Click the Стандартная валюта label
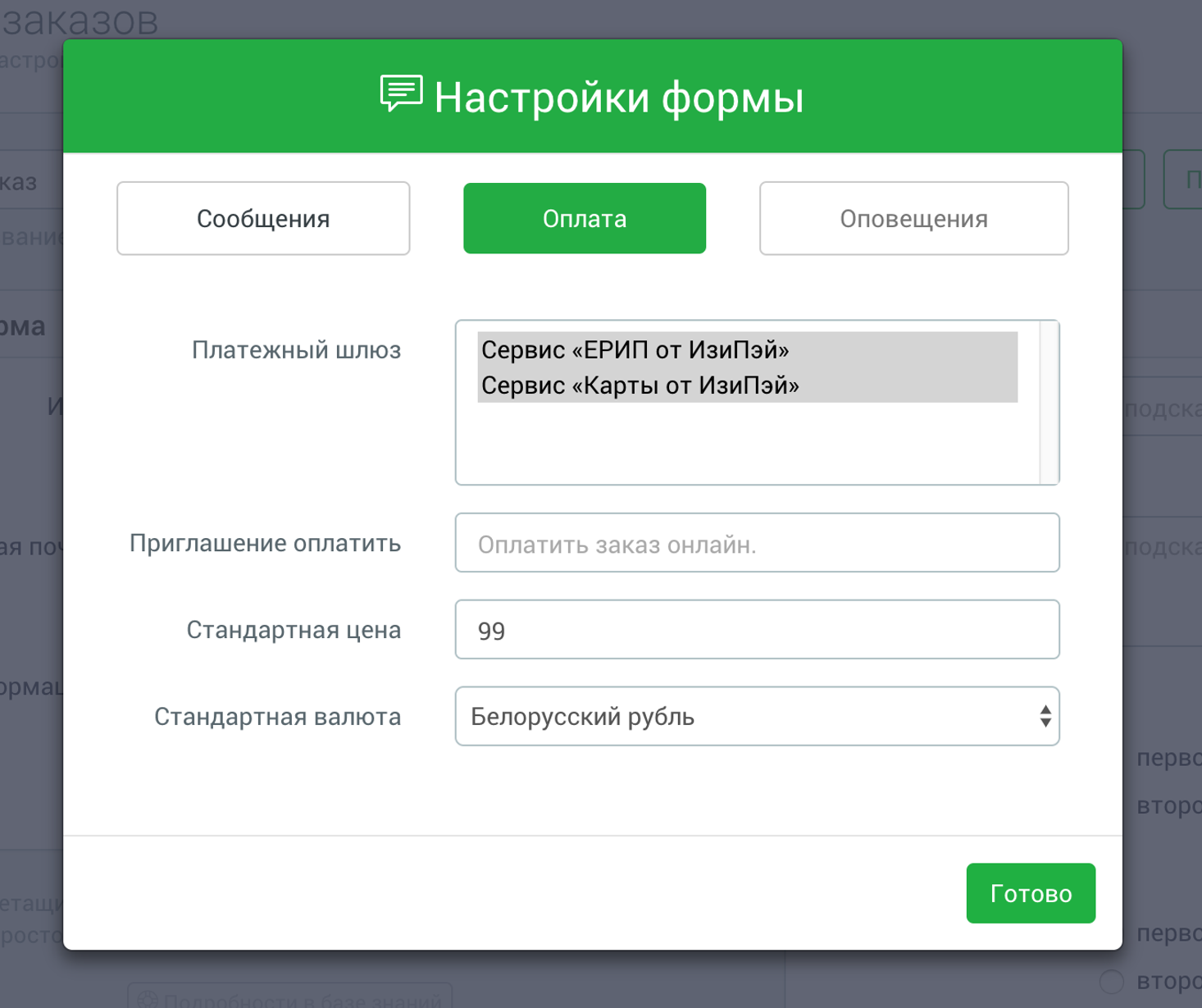 click(x=277, y=717)
